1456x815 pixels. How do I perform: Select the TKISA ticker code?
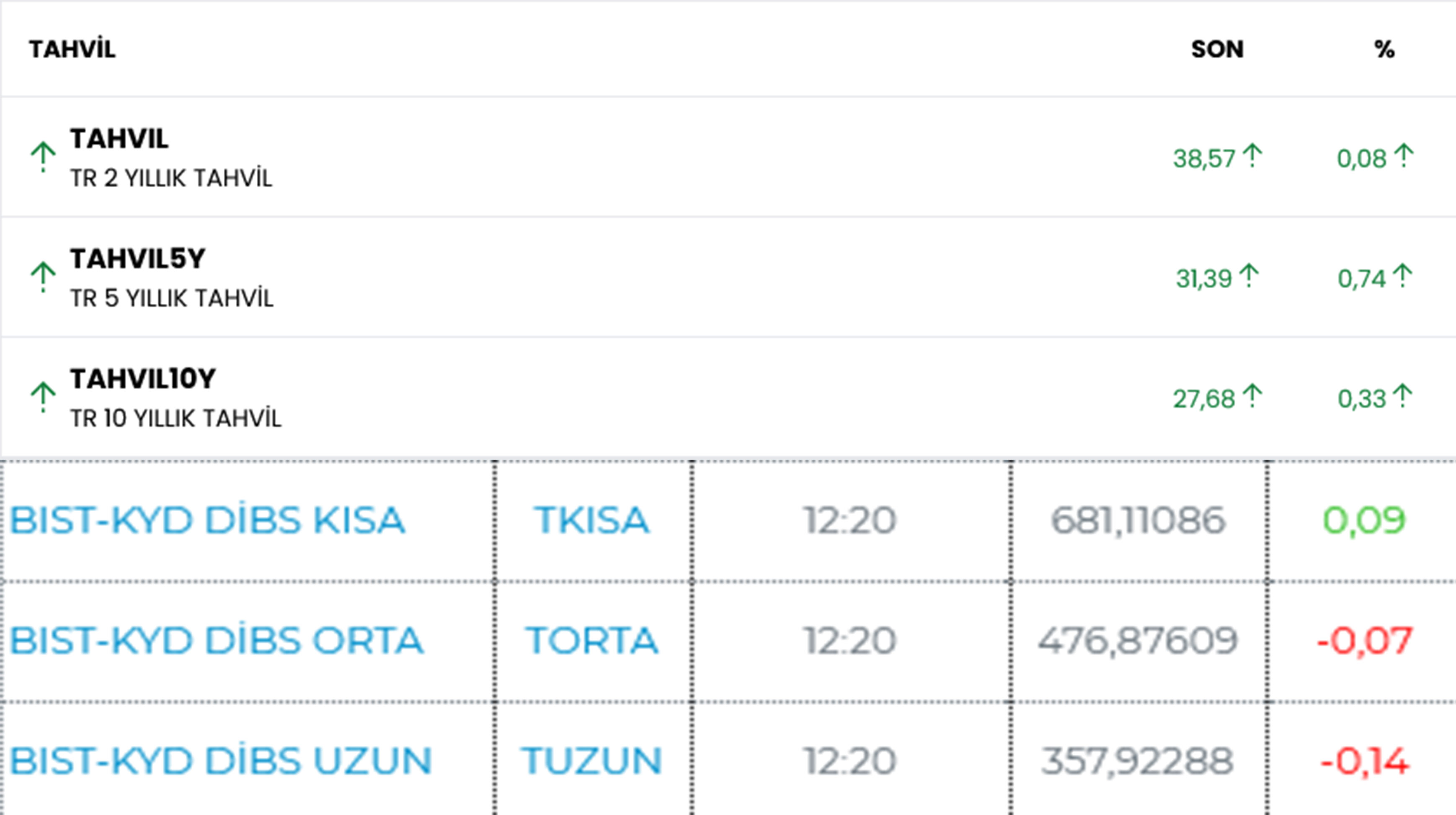pos(592,520)
